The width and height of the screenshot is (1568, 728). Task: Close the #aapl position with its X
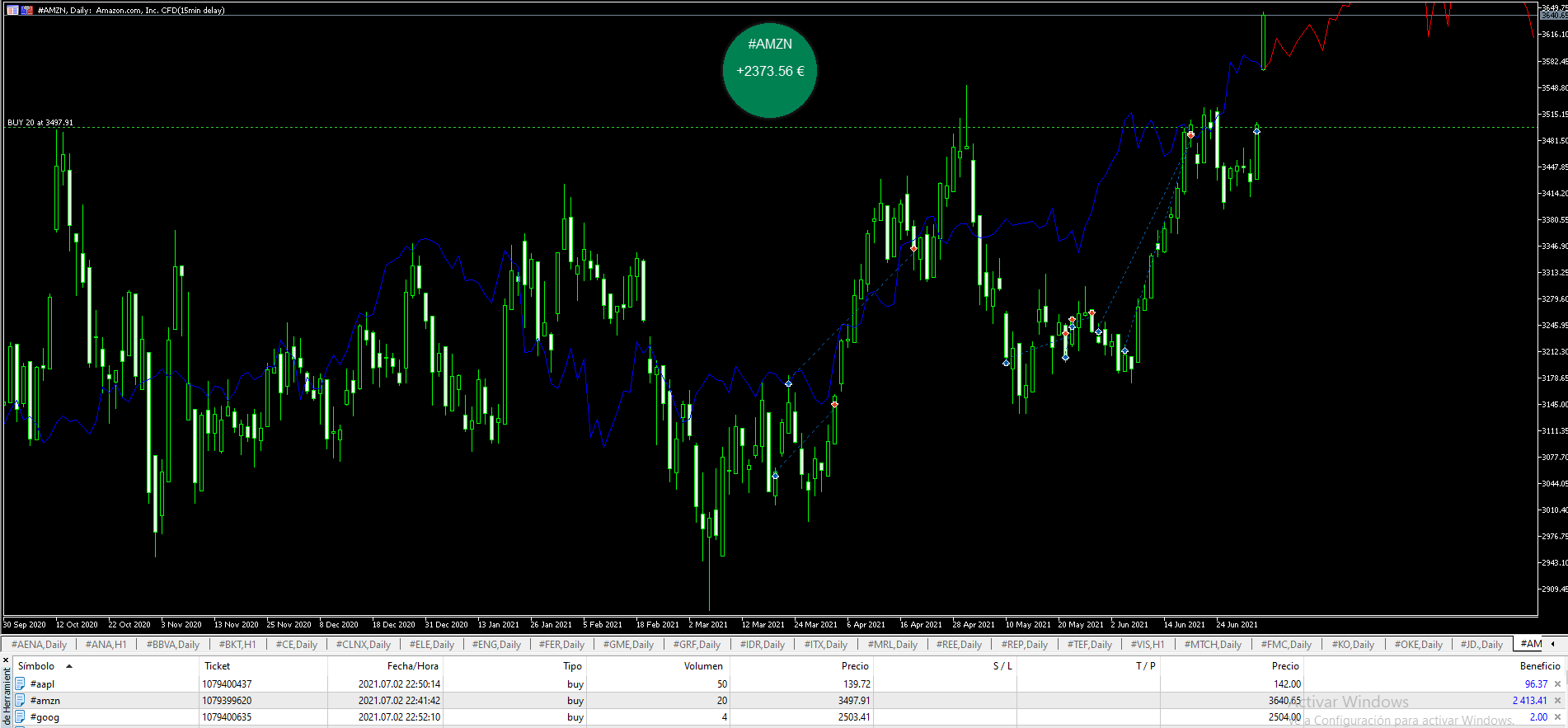coord(1557,684)
